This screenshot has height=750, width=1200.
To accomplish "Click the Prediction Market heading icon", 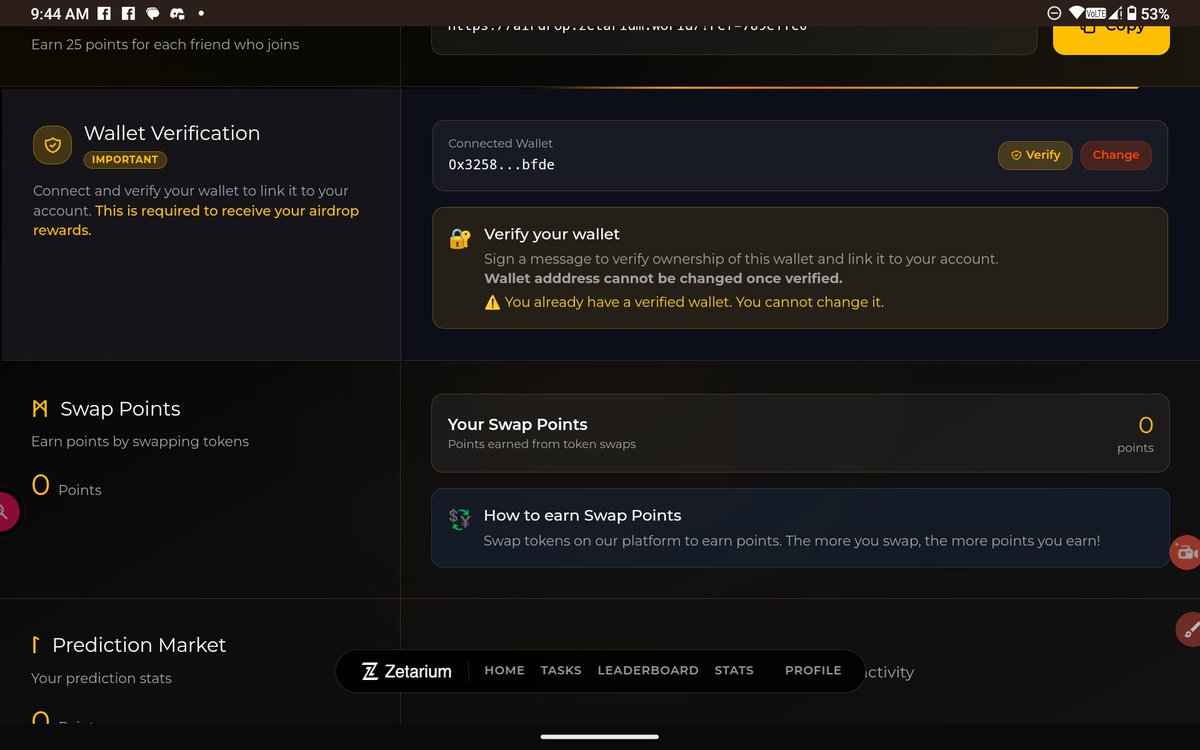I will click(x=36, y=645).
